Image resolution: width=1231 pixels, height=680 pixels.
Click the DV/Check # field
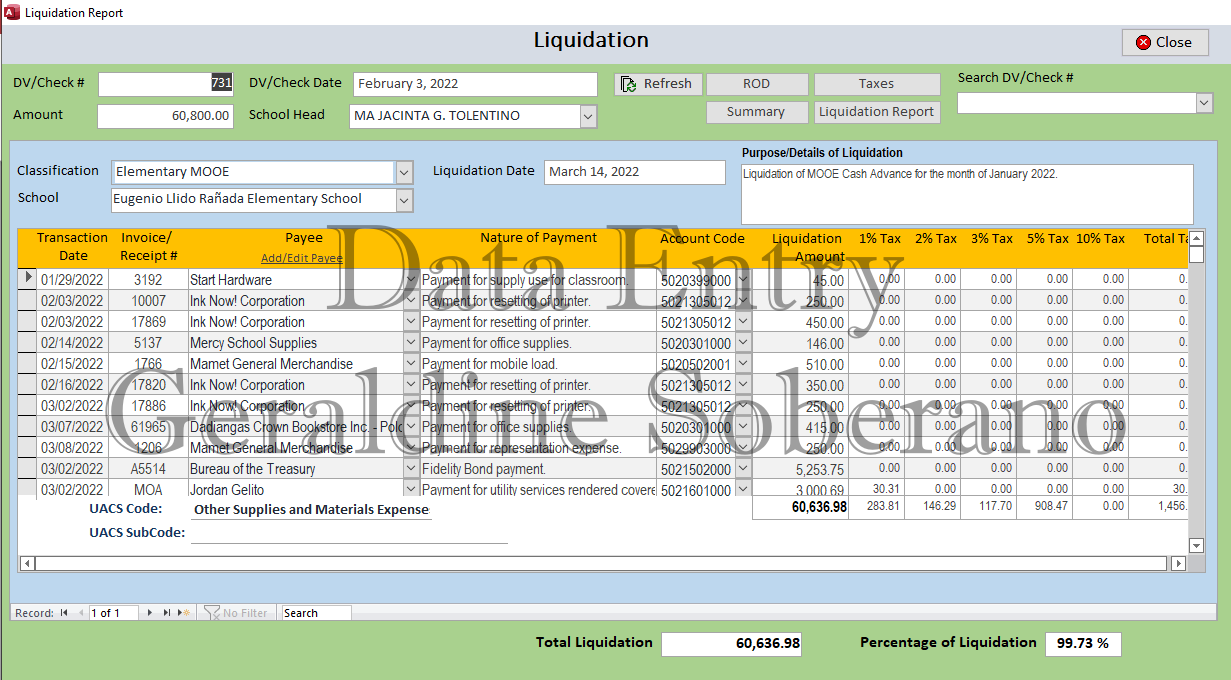pos(166,84)
